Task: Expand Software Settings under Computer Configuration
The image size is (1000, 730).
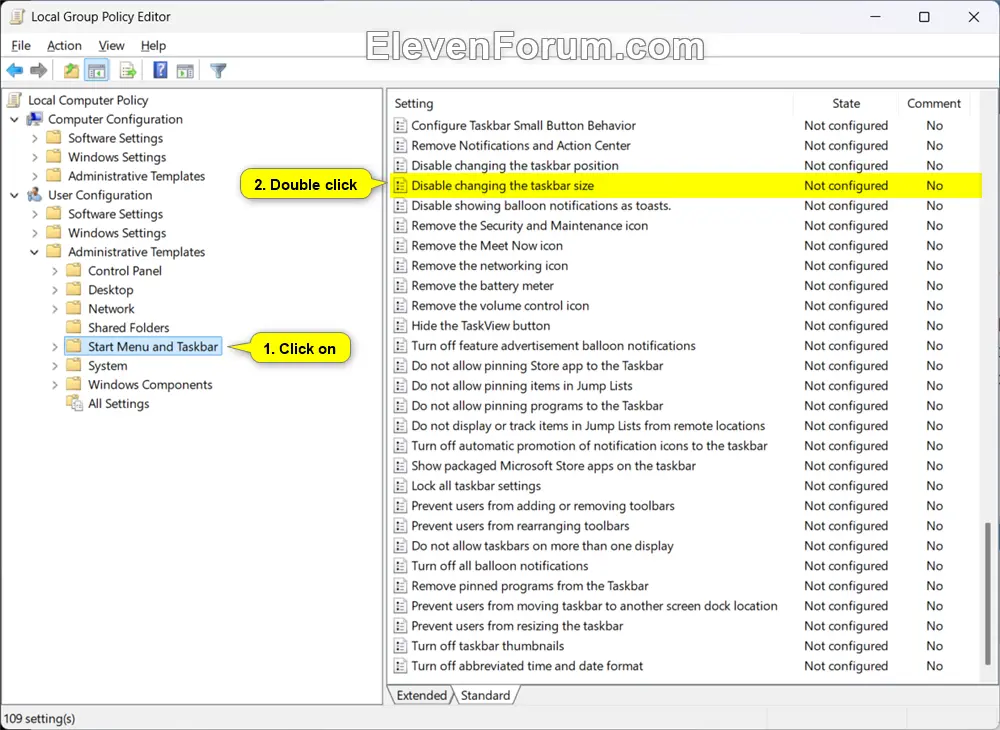Action: coord(34,138)
